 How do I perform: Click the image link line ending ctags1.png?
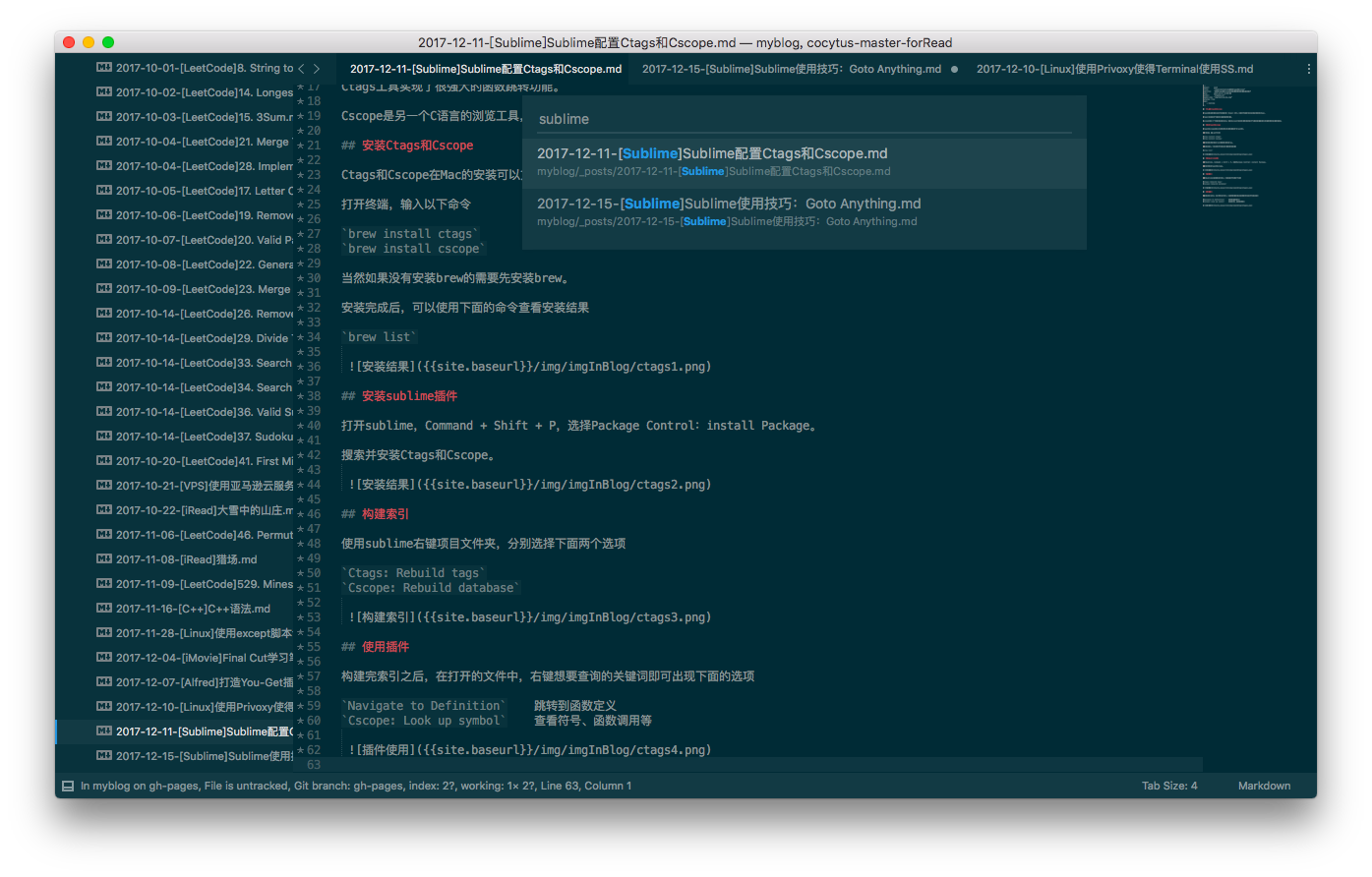(530, 367)
